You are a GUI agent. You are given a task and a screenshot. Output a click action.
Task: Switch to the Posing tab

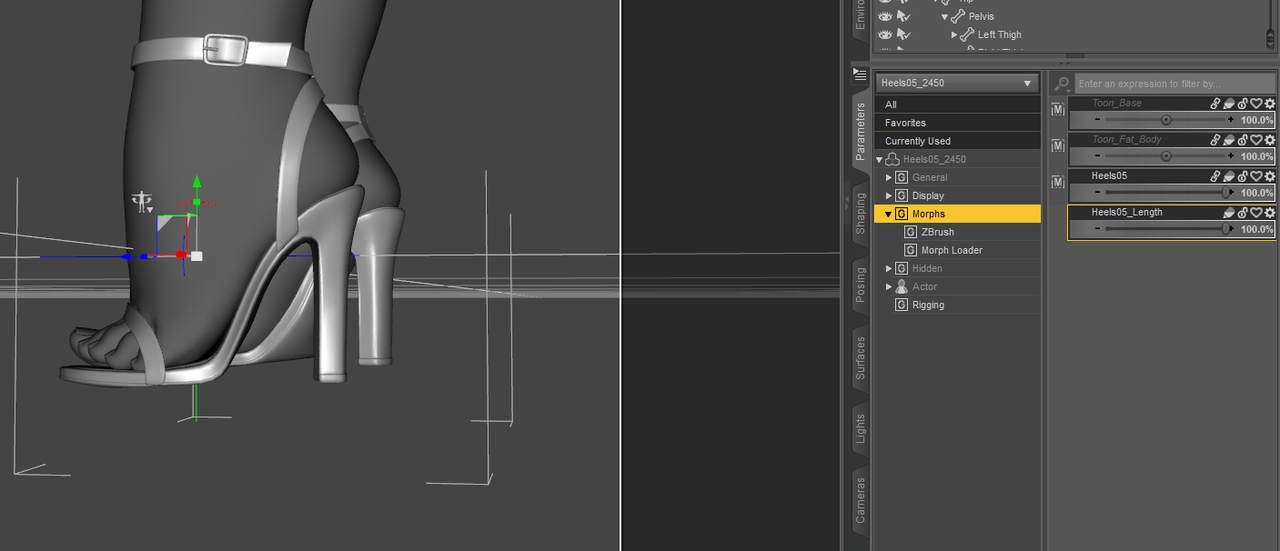[x=861, y=285]
